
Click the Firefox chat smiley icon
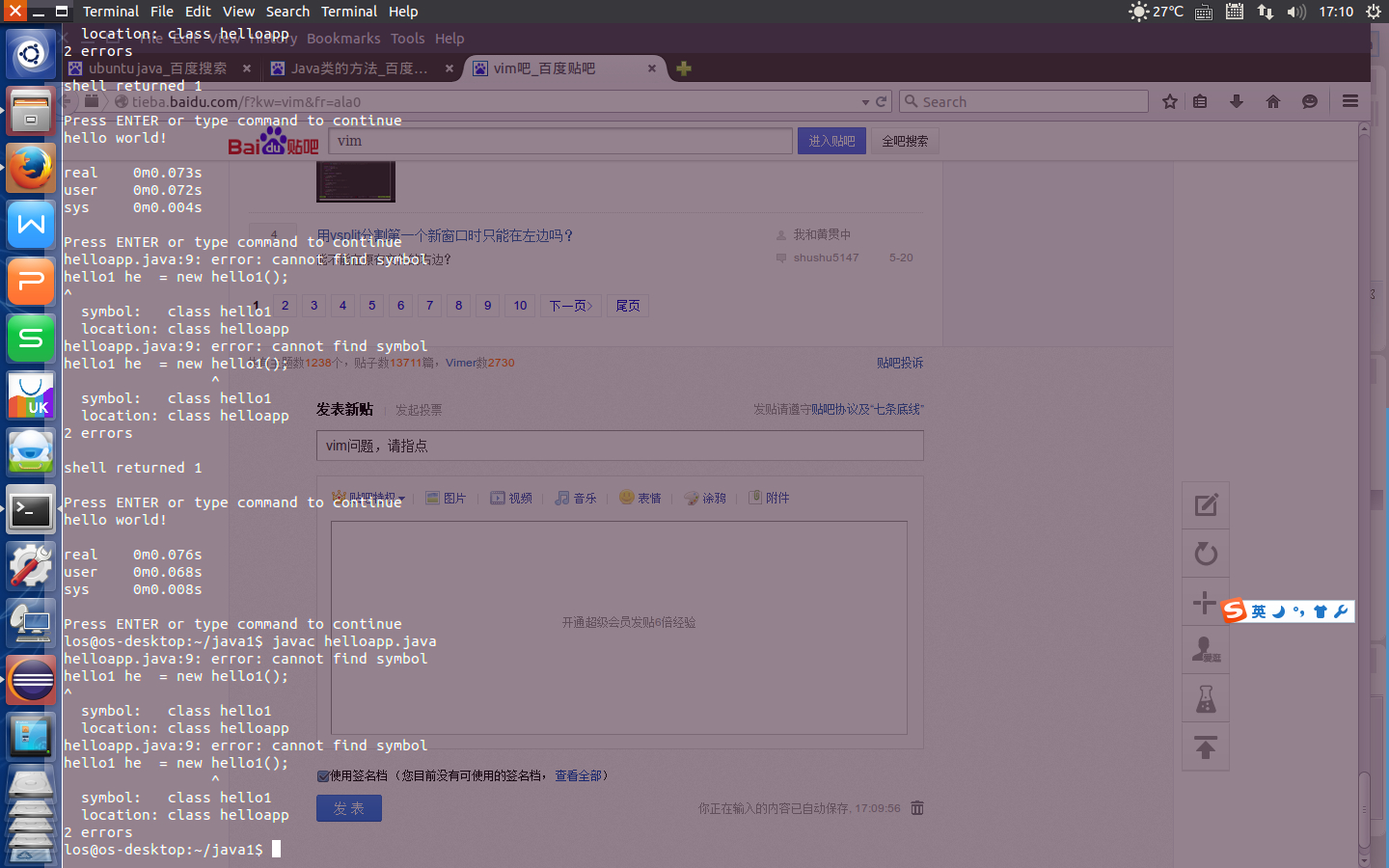1310,101
